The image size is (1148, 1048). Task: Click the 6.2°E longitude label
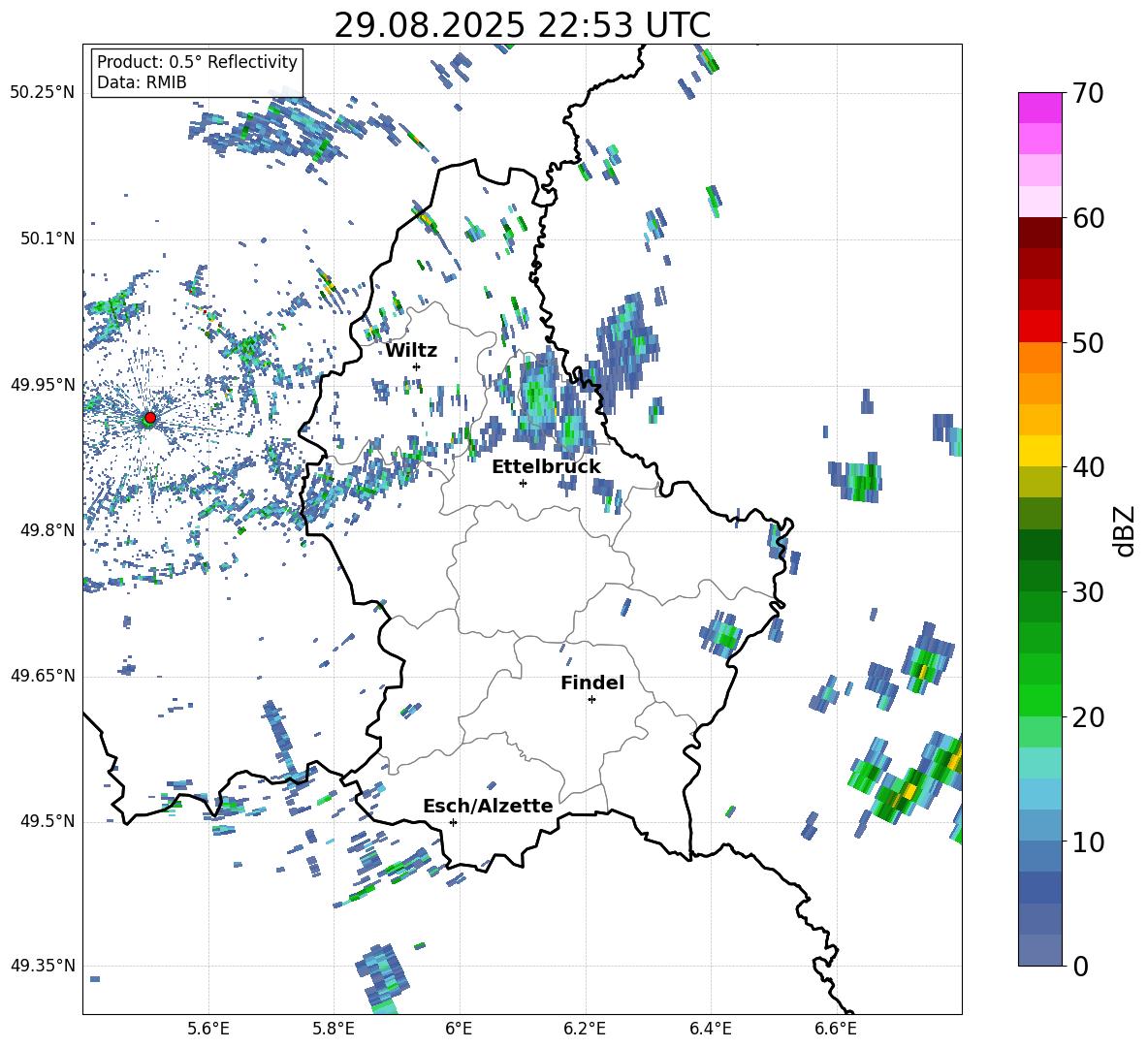pos(585,1029)
